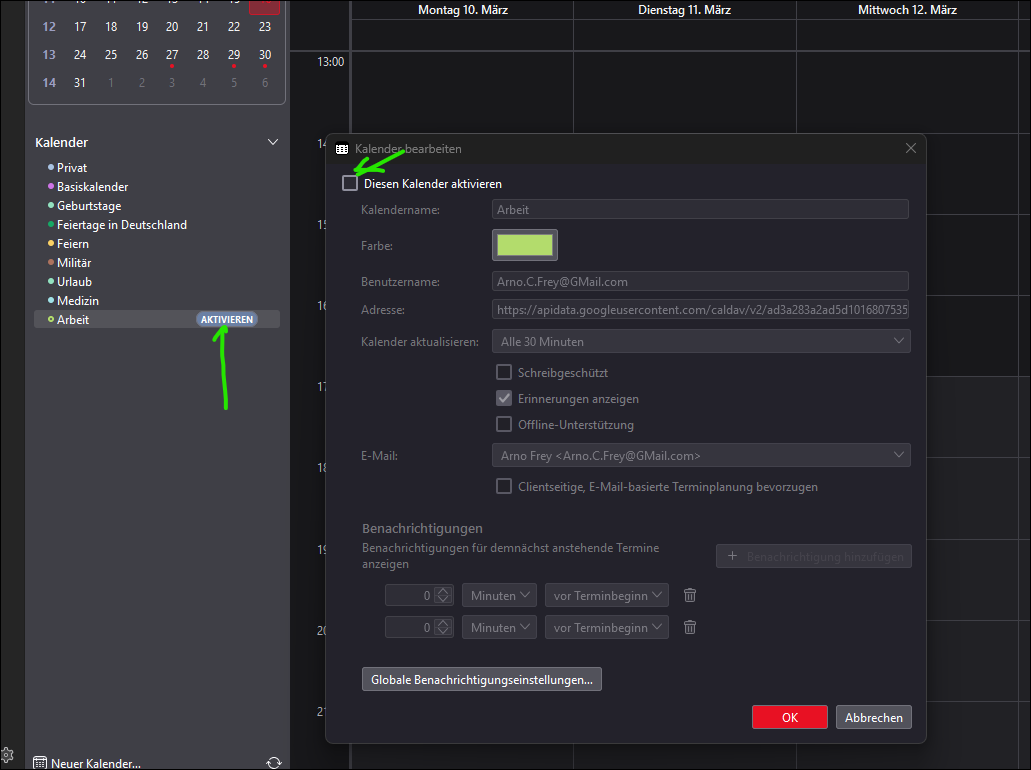Open Globale Benachrichtigungseinstellungen
This screenshot has height=770, width=1031.
481,680
